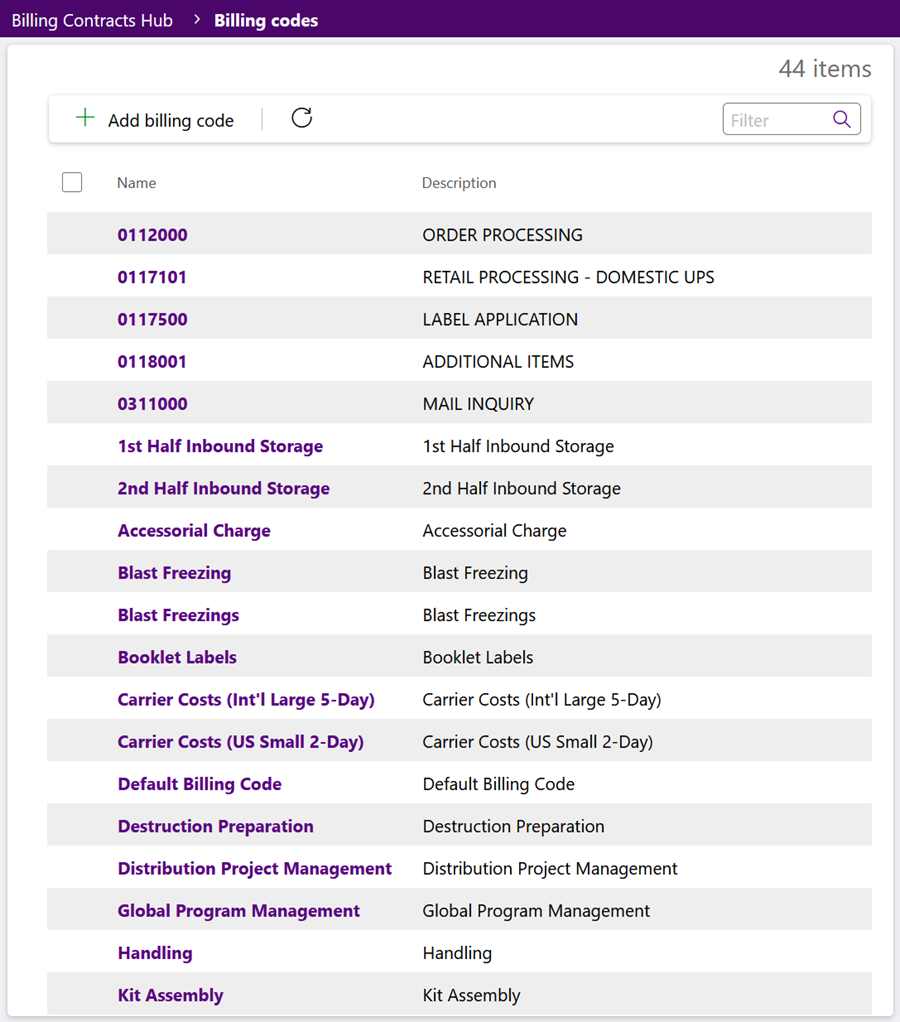Click the search magnifier icon
Image resolution: width=900 pixels, height=1022 pixels.
point(842,119)
